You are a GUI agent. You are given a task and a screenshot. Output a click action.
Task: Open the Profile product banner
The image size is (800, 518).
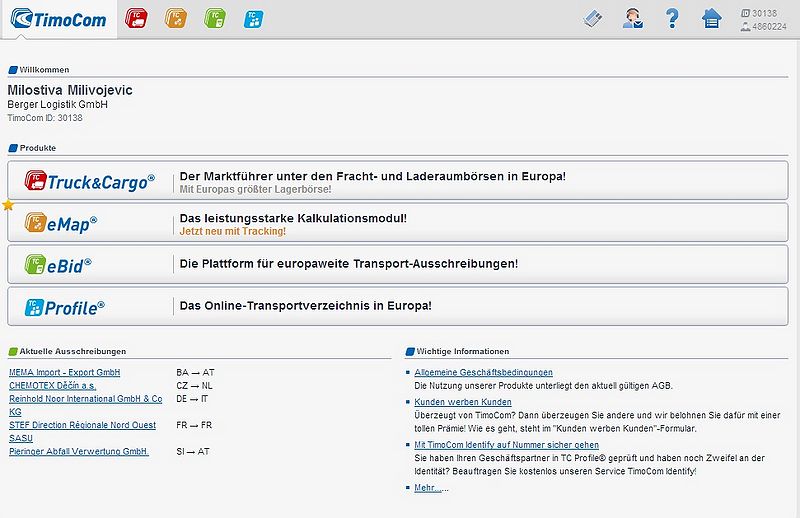pyautogui.click(x=398, y=306)
